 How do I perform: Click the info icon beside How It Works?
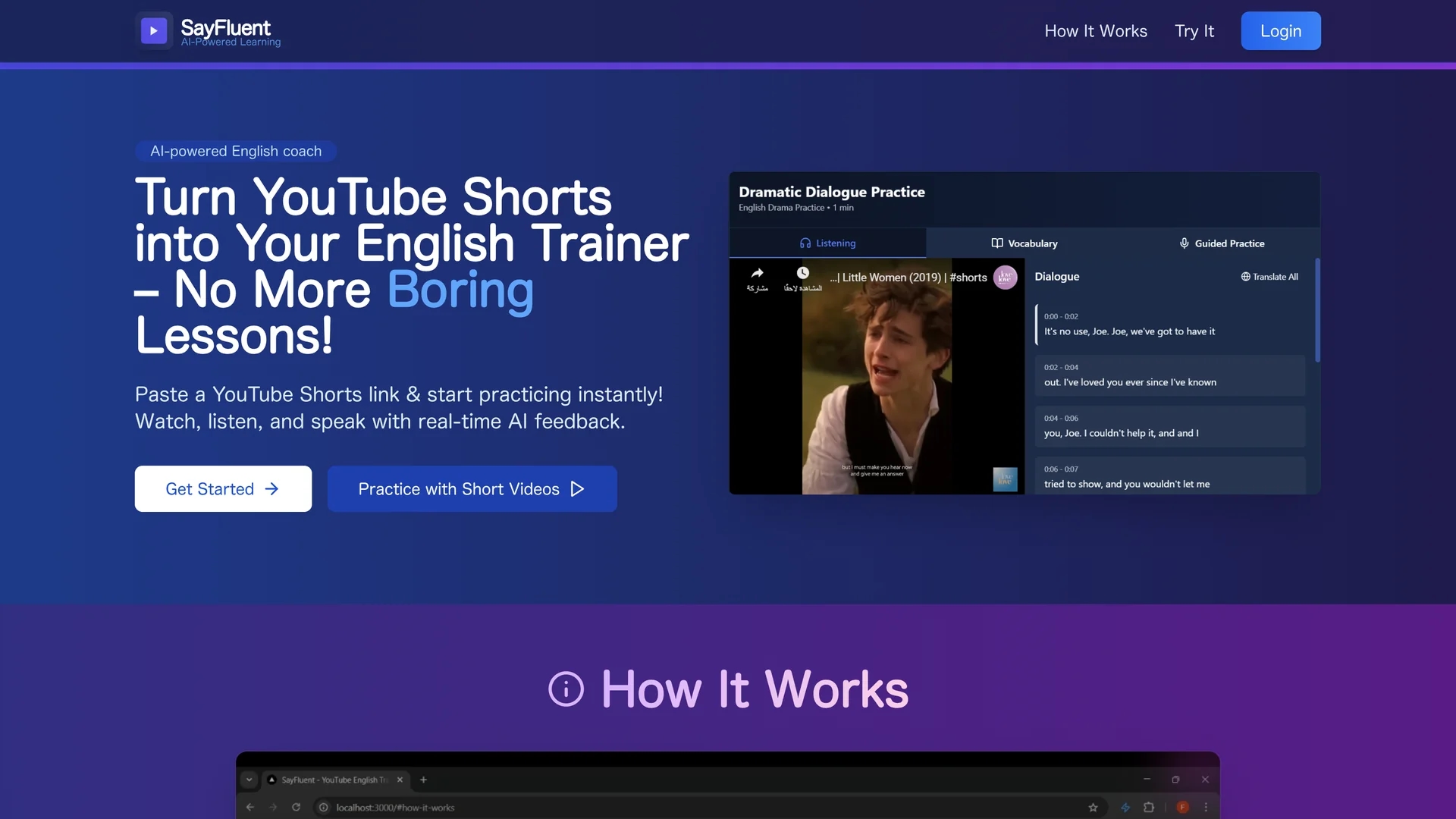[x=566, y=689]
